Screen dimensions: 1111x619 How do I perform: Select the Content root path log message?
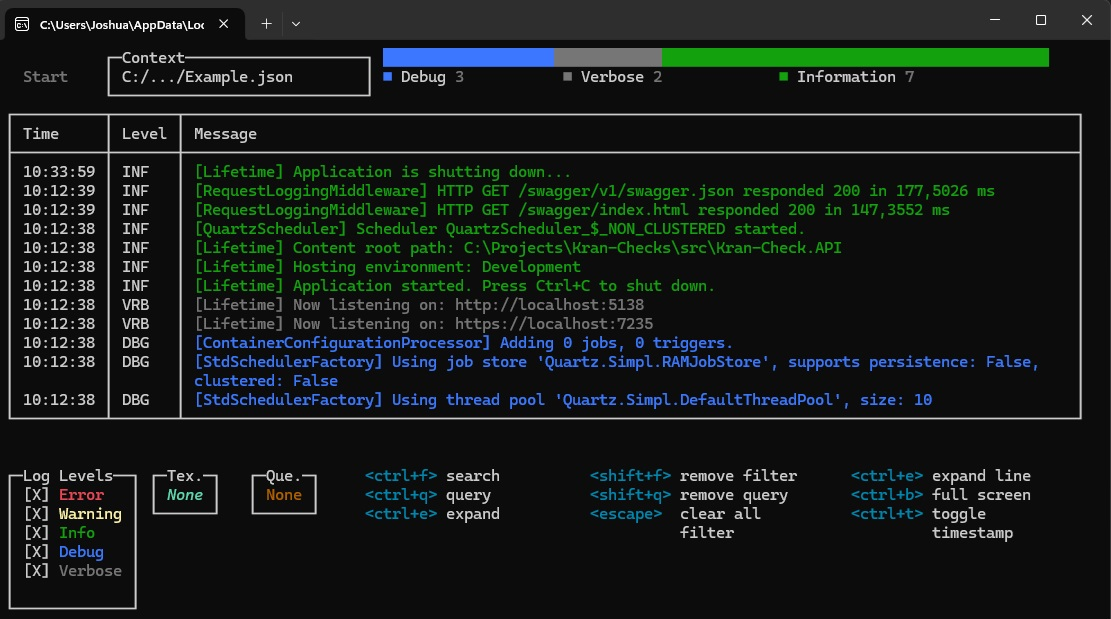coord(518,249)
